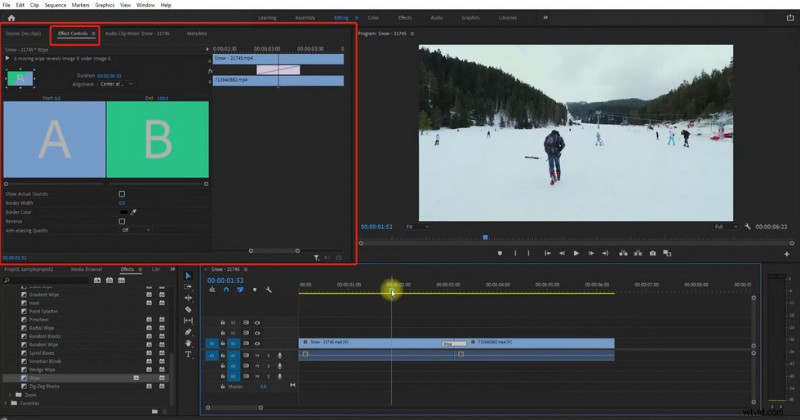This screenshot has width=800, height=420.
Task: Play the Program monitor video
Action: [x=576, y=253]
